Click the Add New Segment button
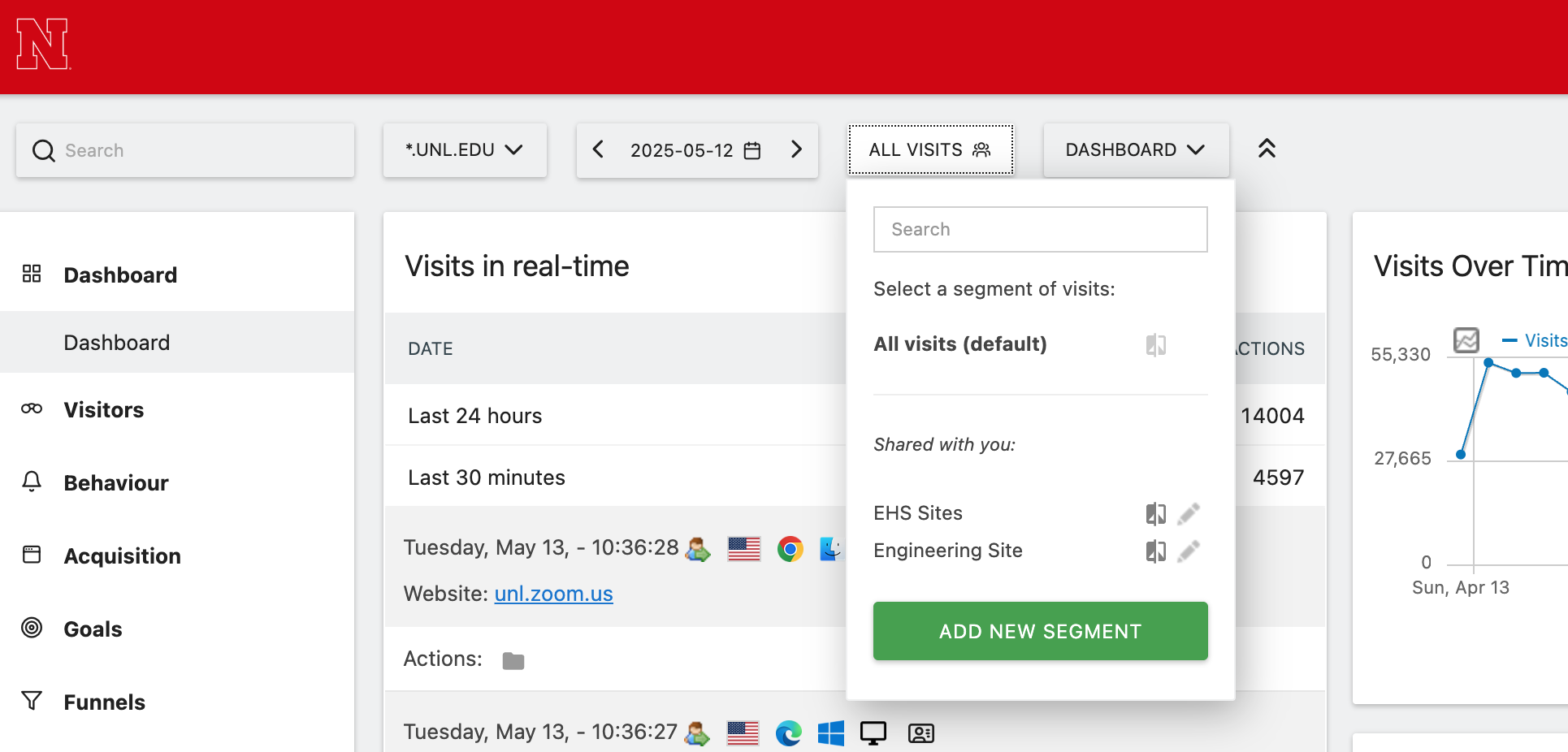1568x752 pixels. coord(1040,631)
